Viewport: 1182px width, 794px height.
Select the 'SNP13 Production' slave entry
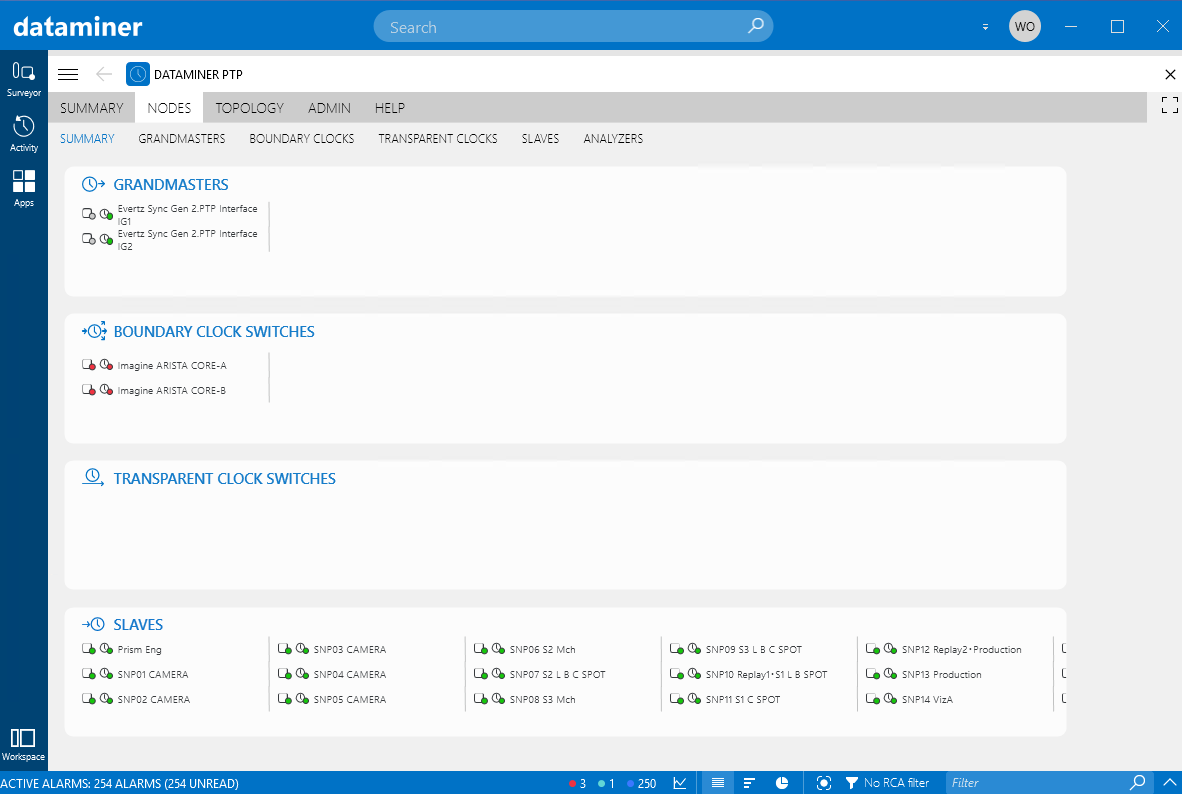pyautogui.click(x=942, y=674)
